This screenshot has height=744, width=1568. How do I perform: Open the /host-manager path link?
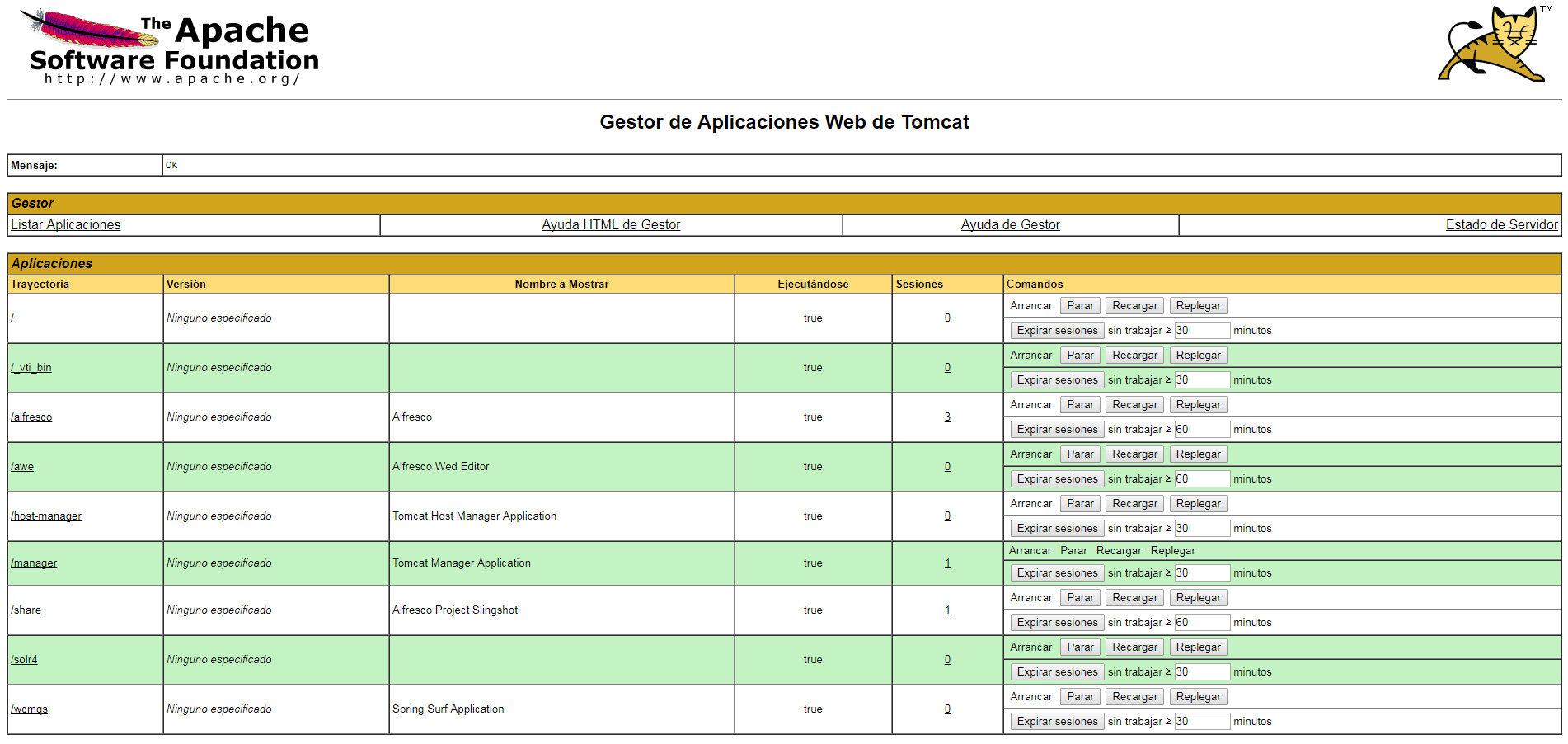46,516
